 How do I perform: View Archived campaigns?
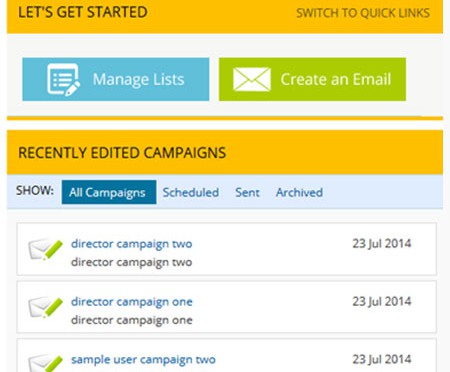click(x=299, y=192)
